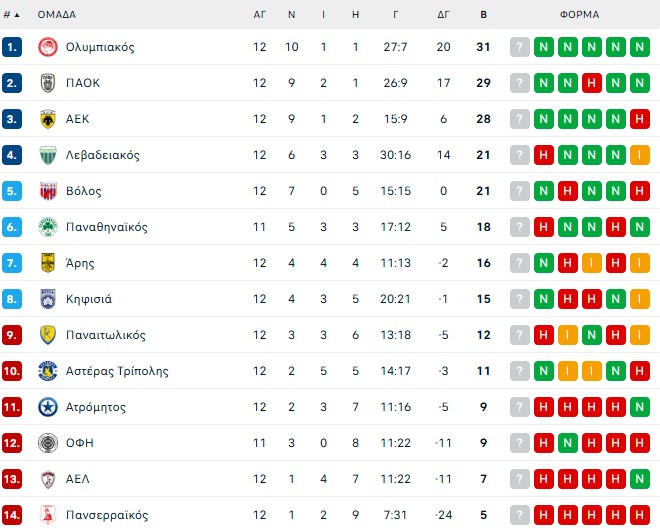Click Λεβαδειακός's orange I draw badge
Screen dimensions: 660x531
(640, 155)
